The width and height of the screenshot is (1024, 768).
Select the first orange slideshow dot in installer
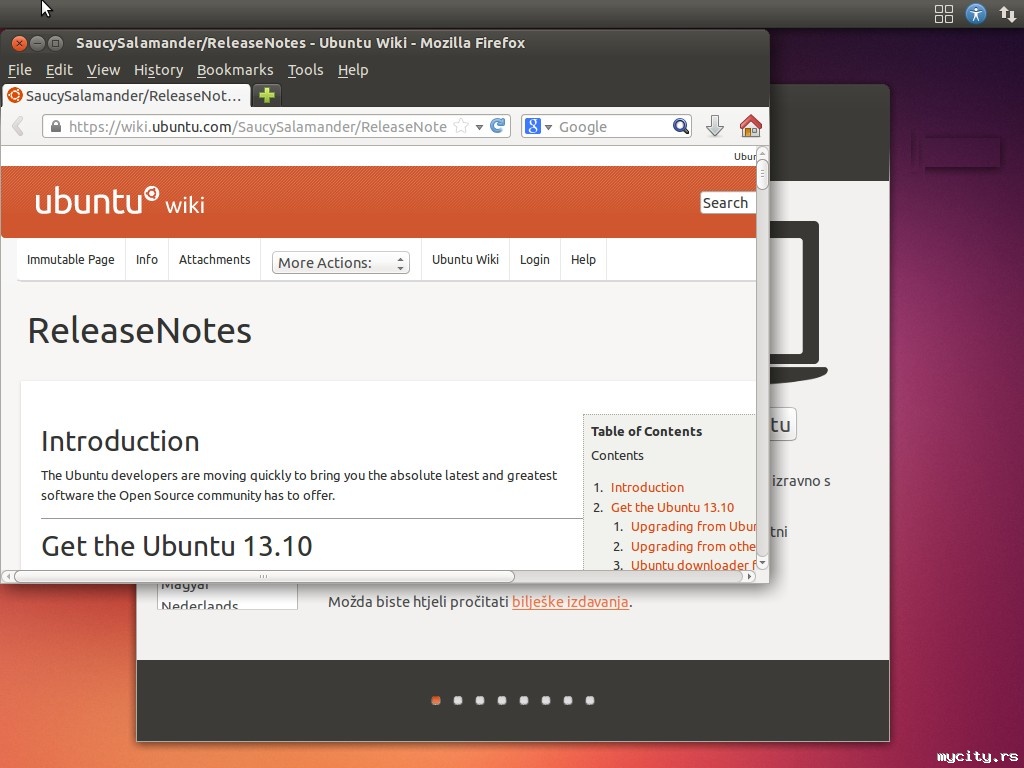436,700
